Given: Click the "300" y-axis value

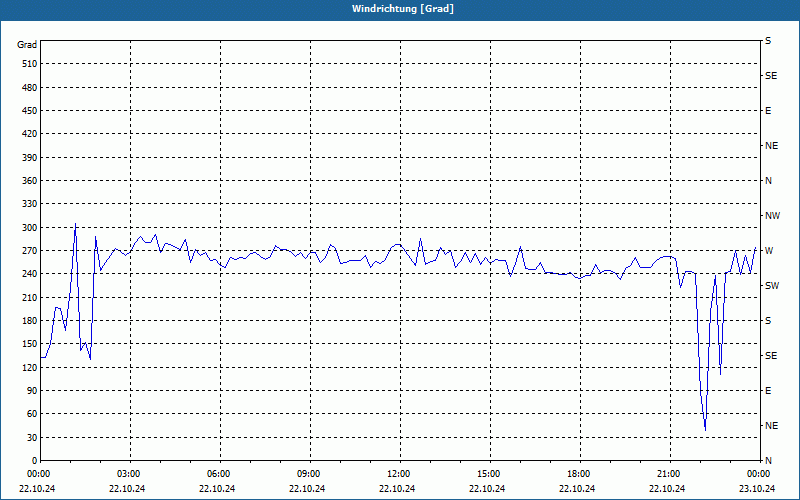Looking at the screenshot, I should [x=30, y=227].
